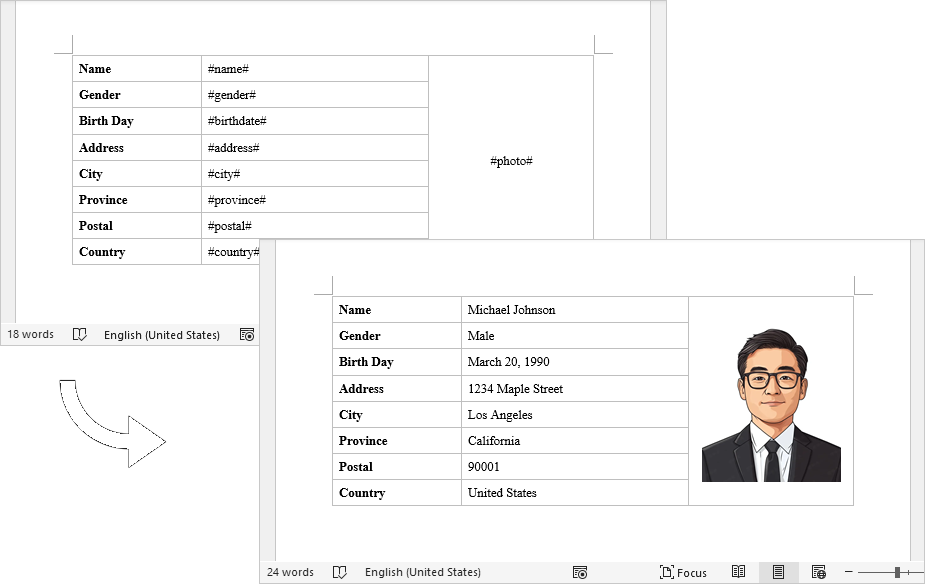This screenshot has width=926, height=584.
Task: Select Print Layout view icon
Action: tap(778, 572)
